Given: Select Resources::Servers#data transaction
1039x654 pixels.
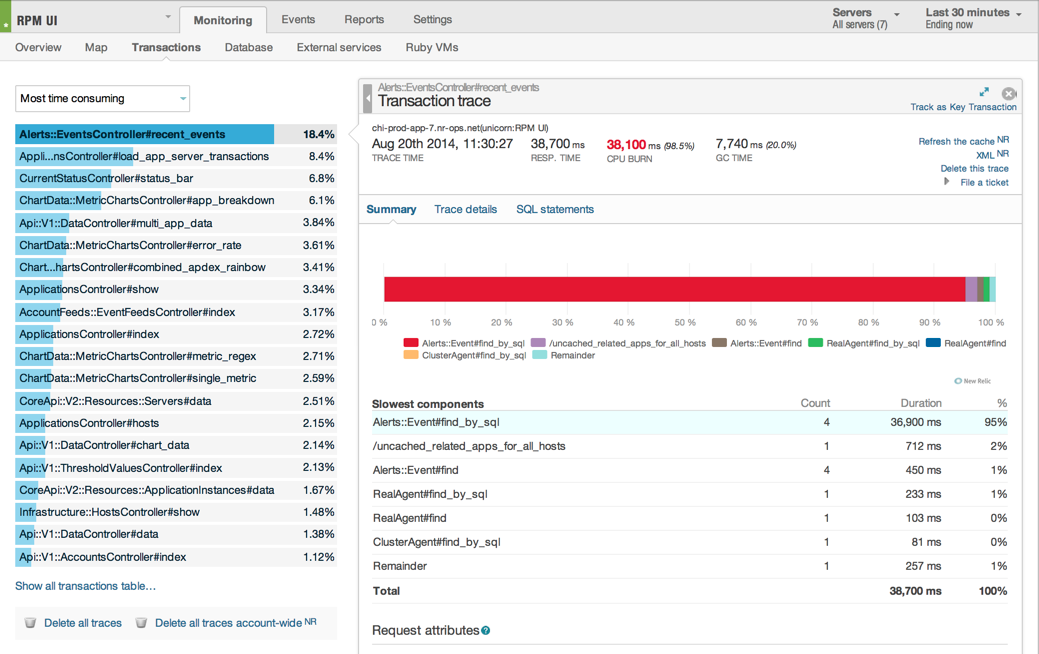Looking at the screenshot, I should [176, 401].
